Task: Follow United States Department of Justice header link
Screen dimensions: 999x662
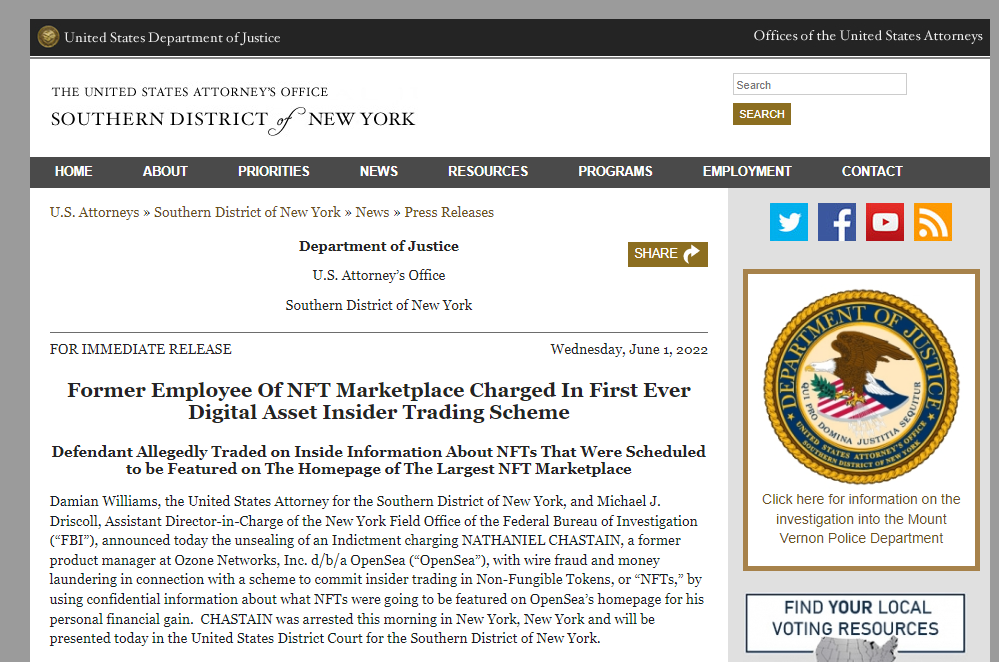Action: point(172,38)
